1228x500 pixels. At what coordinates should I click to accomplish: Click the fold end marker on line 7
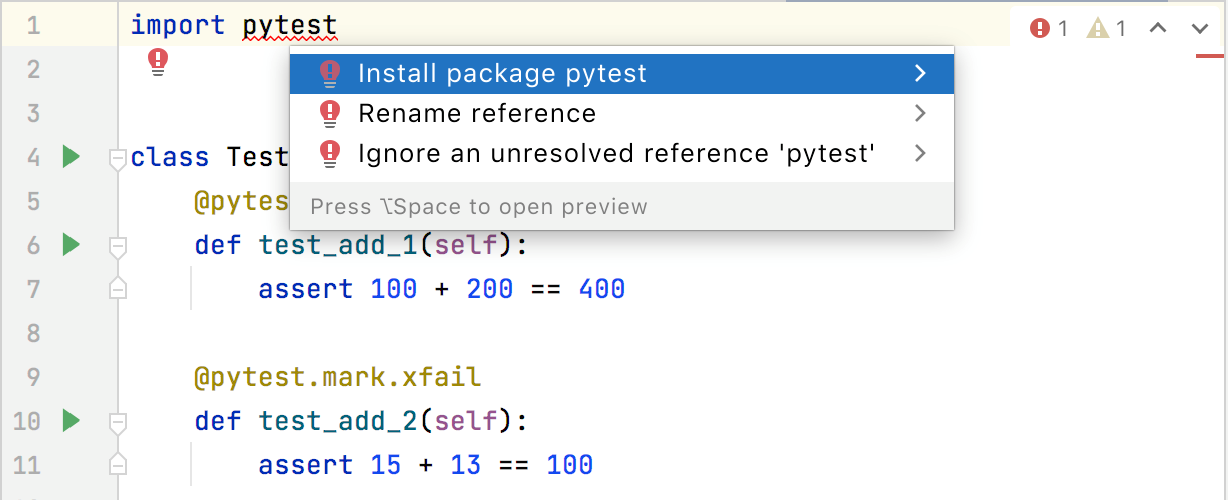point(118,289)
